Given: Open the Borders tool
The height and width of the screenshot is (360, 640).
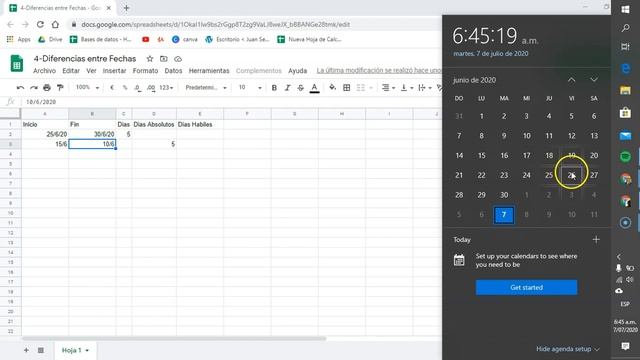Looking at the screenshot, I should click(347, 88).
